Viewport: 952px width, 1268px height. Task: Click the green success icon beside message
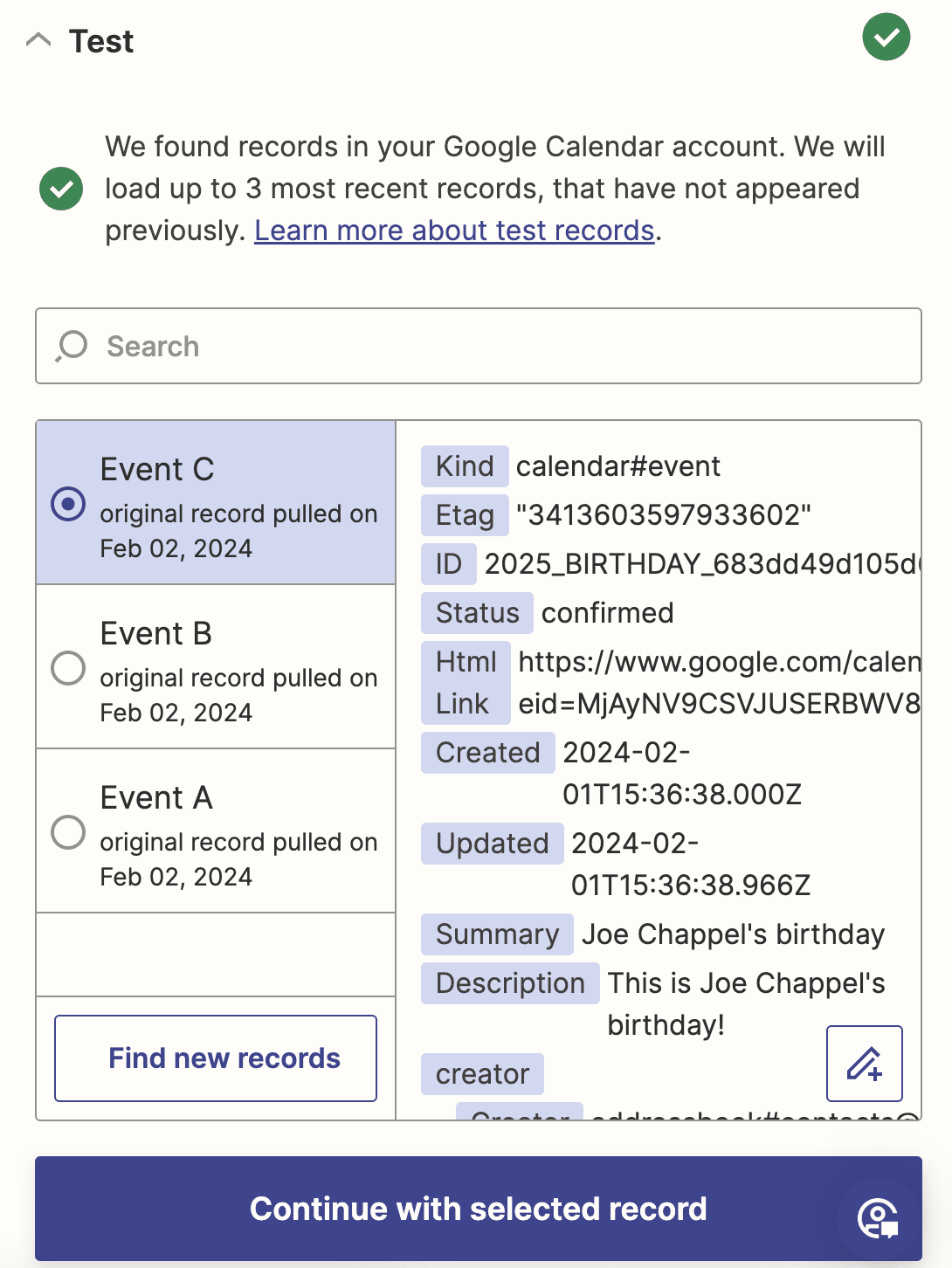(x=61, y=189)
